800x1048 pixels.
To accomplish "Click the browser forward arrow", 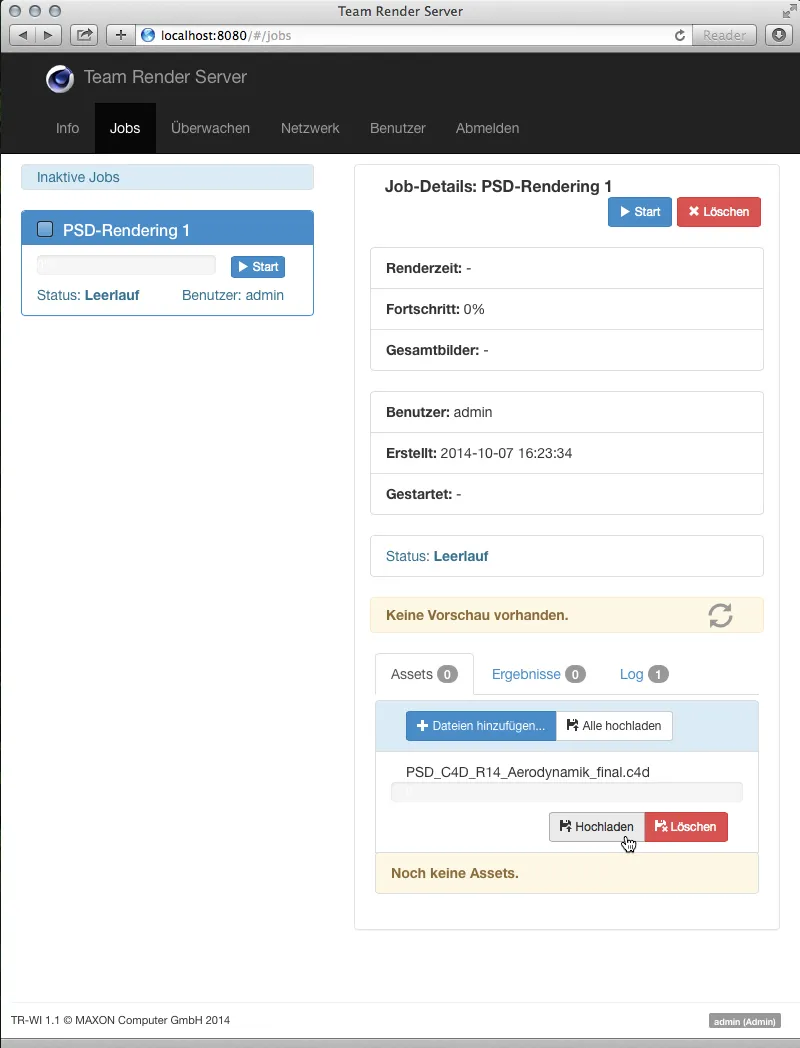I will tap(46, 34).
